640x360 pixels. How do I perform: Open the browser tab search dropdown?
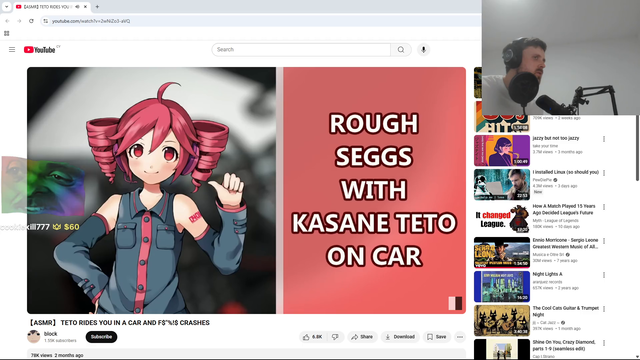click(7, 7)
